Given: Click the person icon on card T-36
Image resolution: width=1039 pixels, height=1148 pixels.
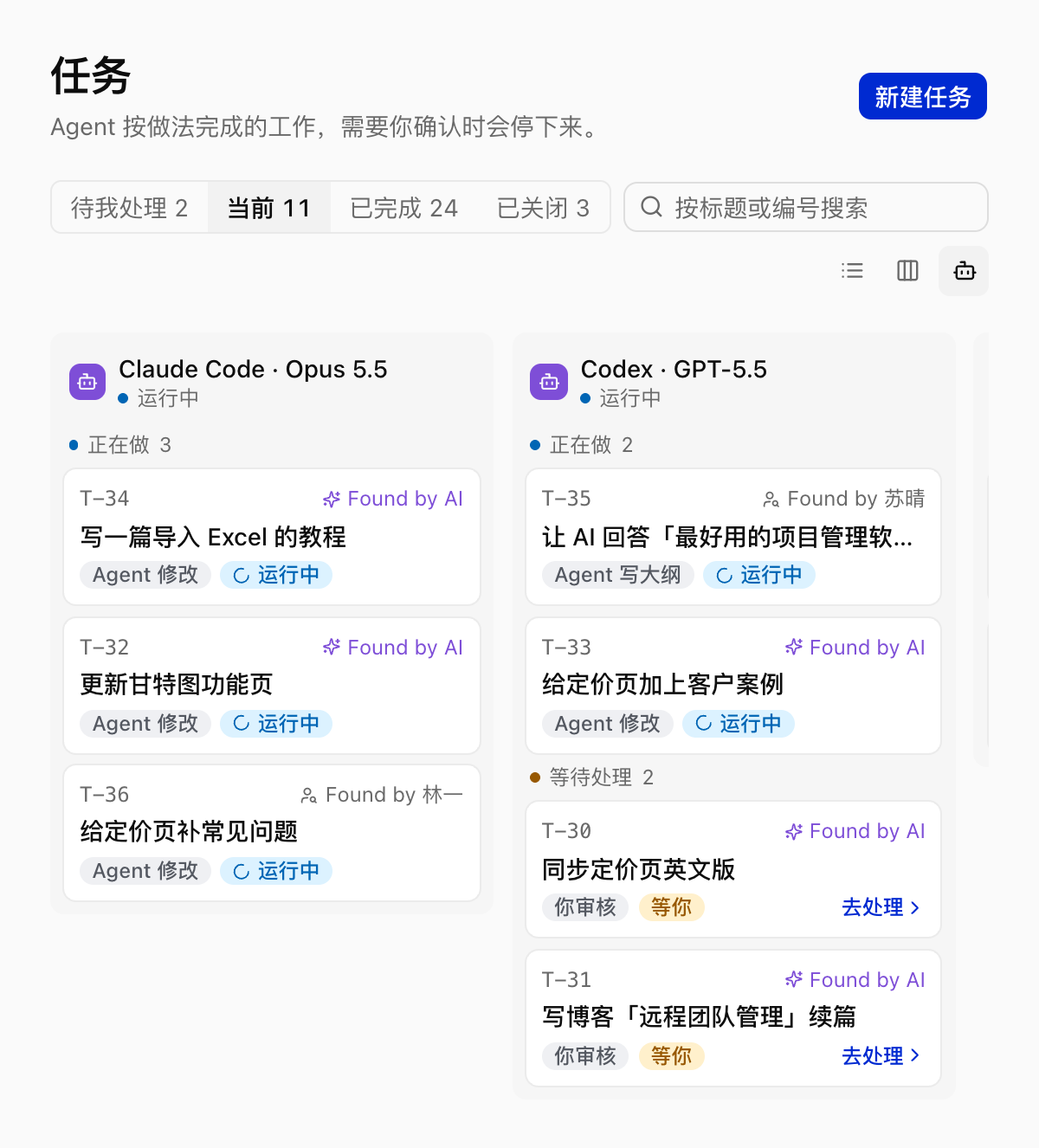Looking at the screenshot, I should 308,795.
